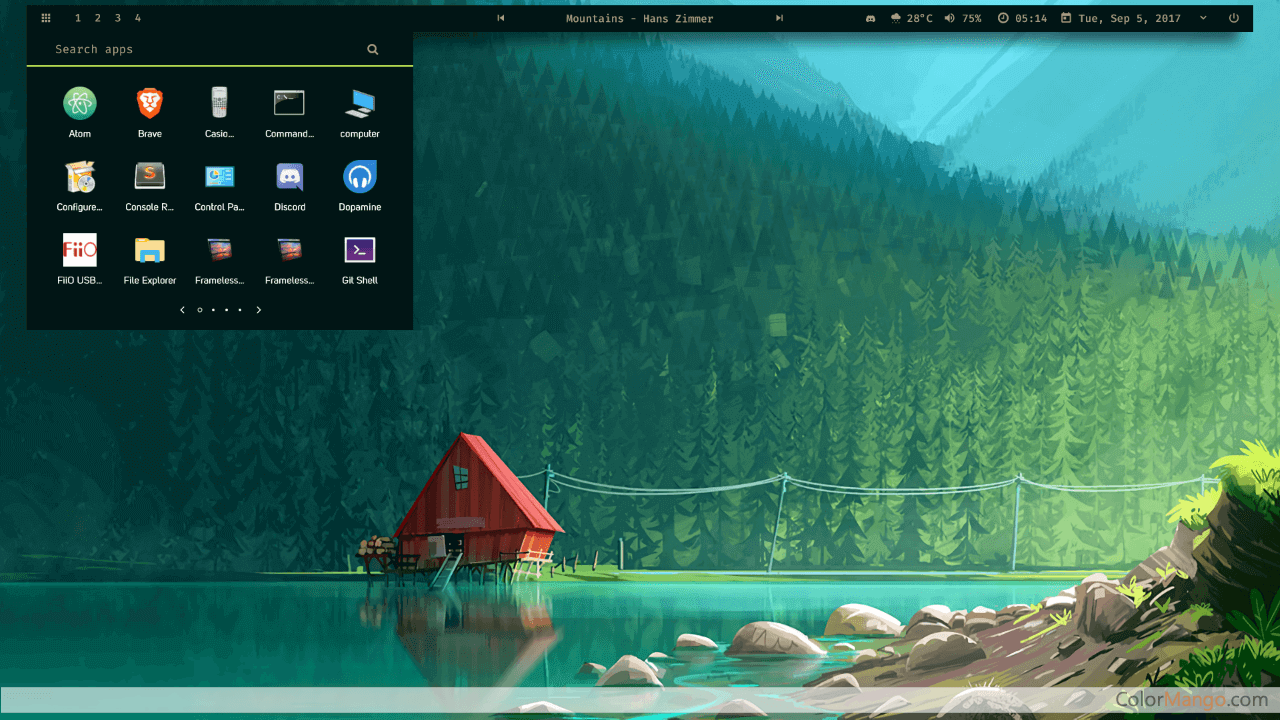Click the clock icon beside 05:14
The width and height of the screenshot is (1280, 720).
(1003, 18)
